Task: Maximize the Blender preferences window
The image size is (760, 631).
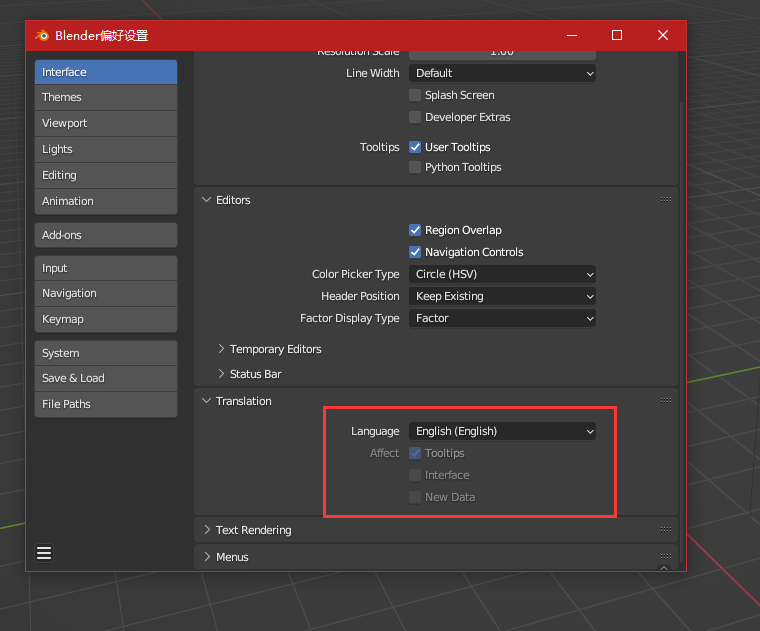Action: pos(617,35)
